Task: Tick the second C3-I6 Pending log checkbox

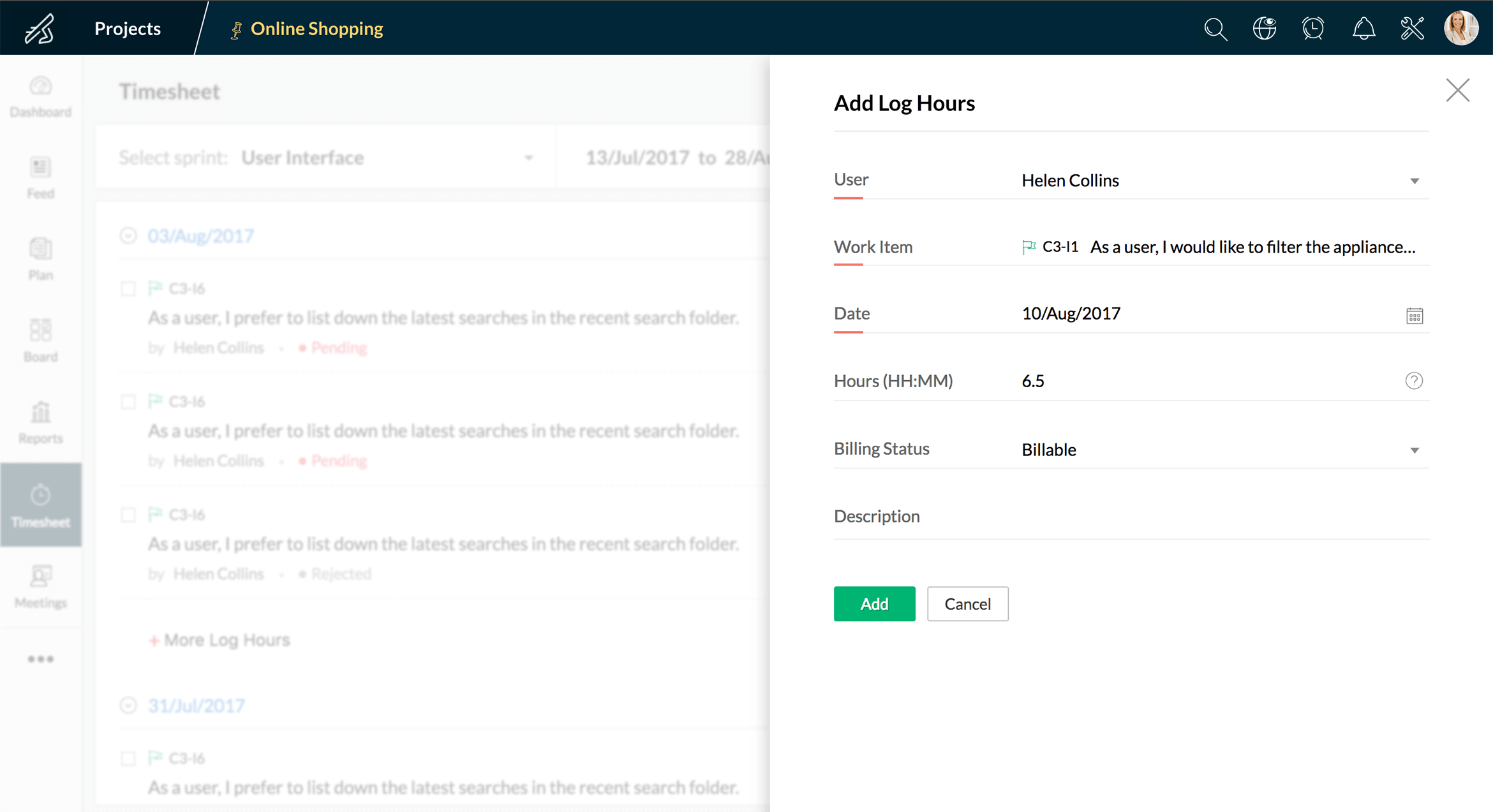Action: 128,402
